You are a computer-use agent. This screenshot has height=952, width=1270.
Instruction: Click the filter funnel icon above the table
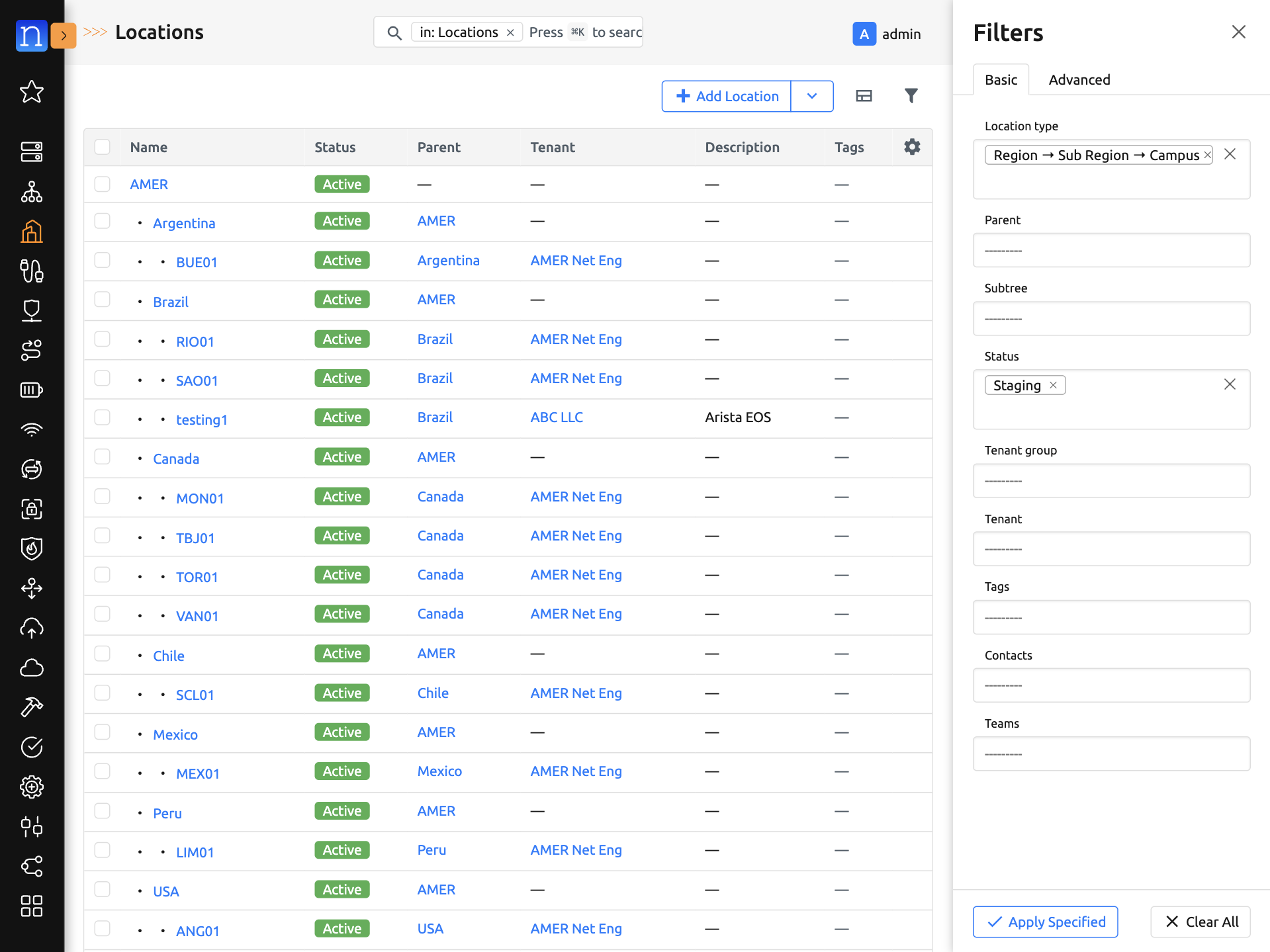911,95
